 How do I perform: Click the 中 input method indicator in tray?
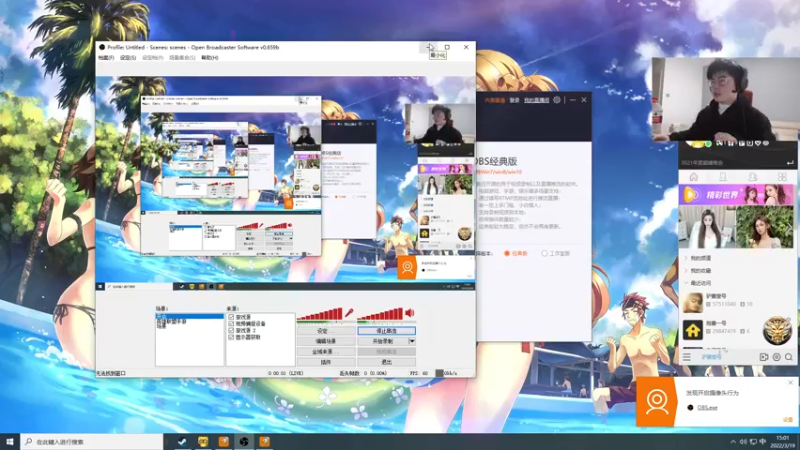(763, 442)
